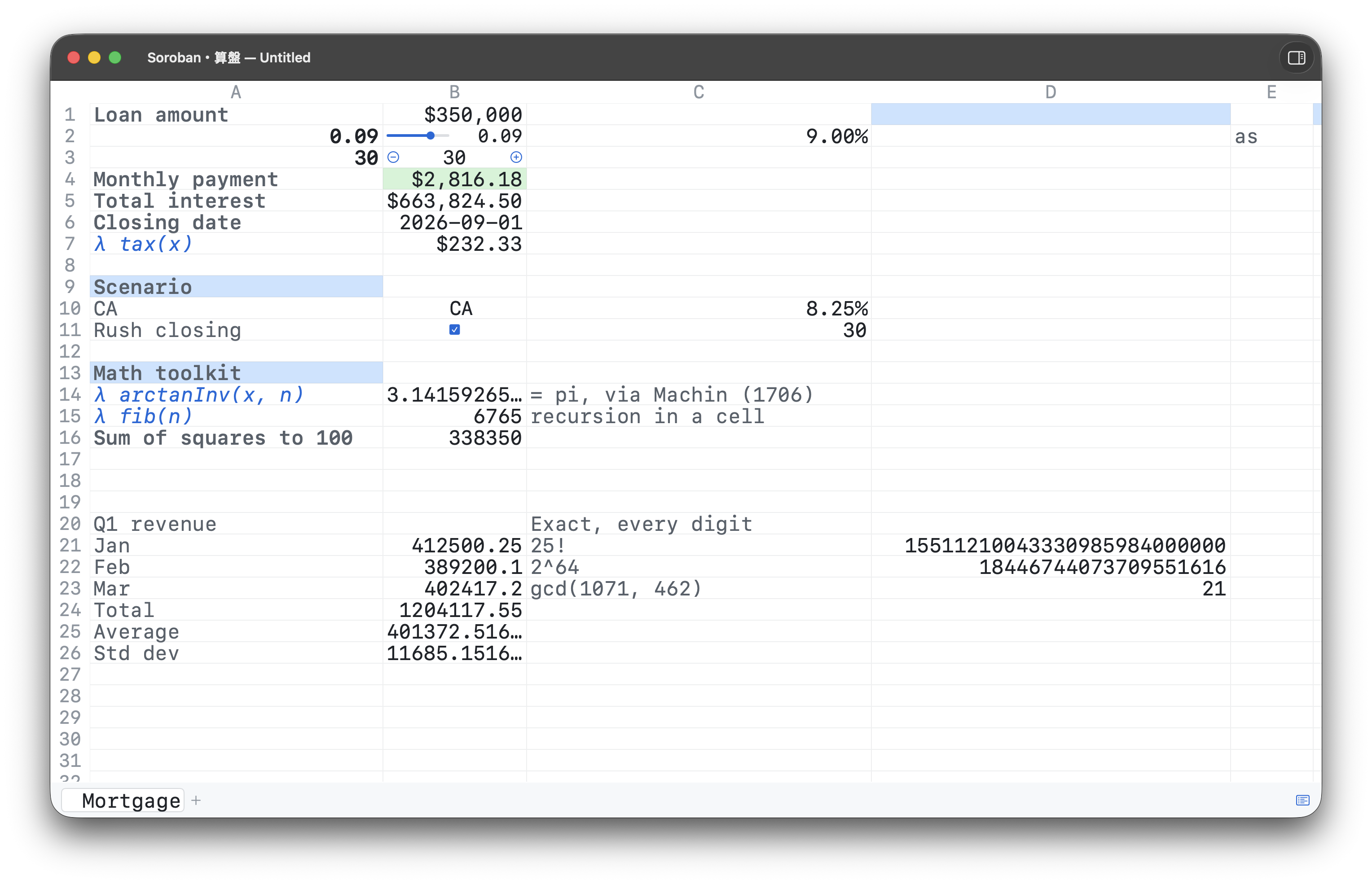Select the 18446744073709551616 cell
The width and height of the screenshot is (1372, 884).
click(x=1051, y=567)
